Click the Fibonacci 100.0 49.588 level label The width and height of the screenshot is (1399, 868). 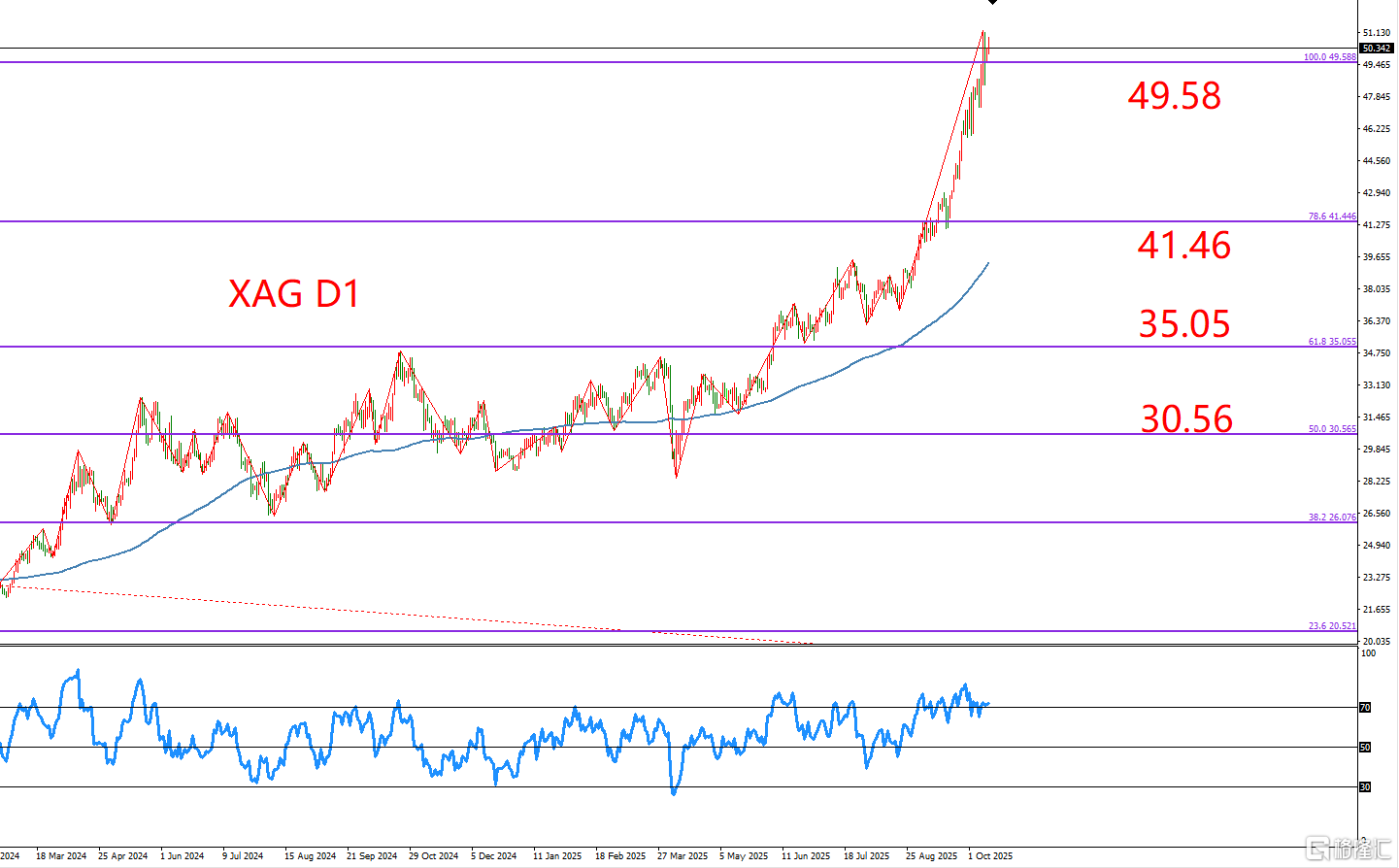[1329, 57]
